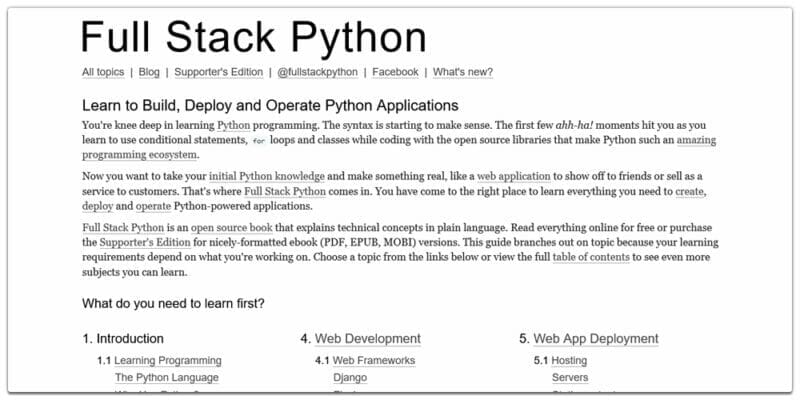Open Supporter's Edition link in third paragraph
The image size is (800, 400).
[x=145, y=242]
